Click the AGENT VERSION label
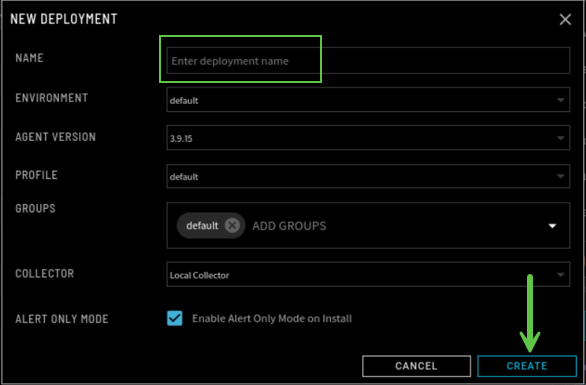This screenshot has height=385, width=586. click(56, 137)
